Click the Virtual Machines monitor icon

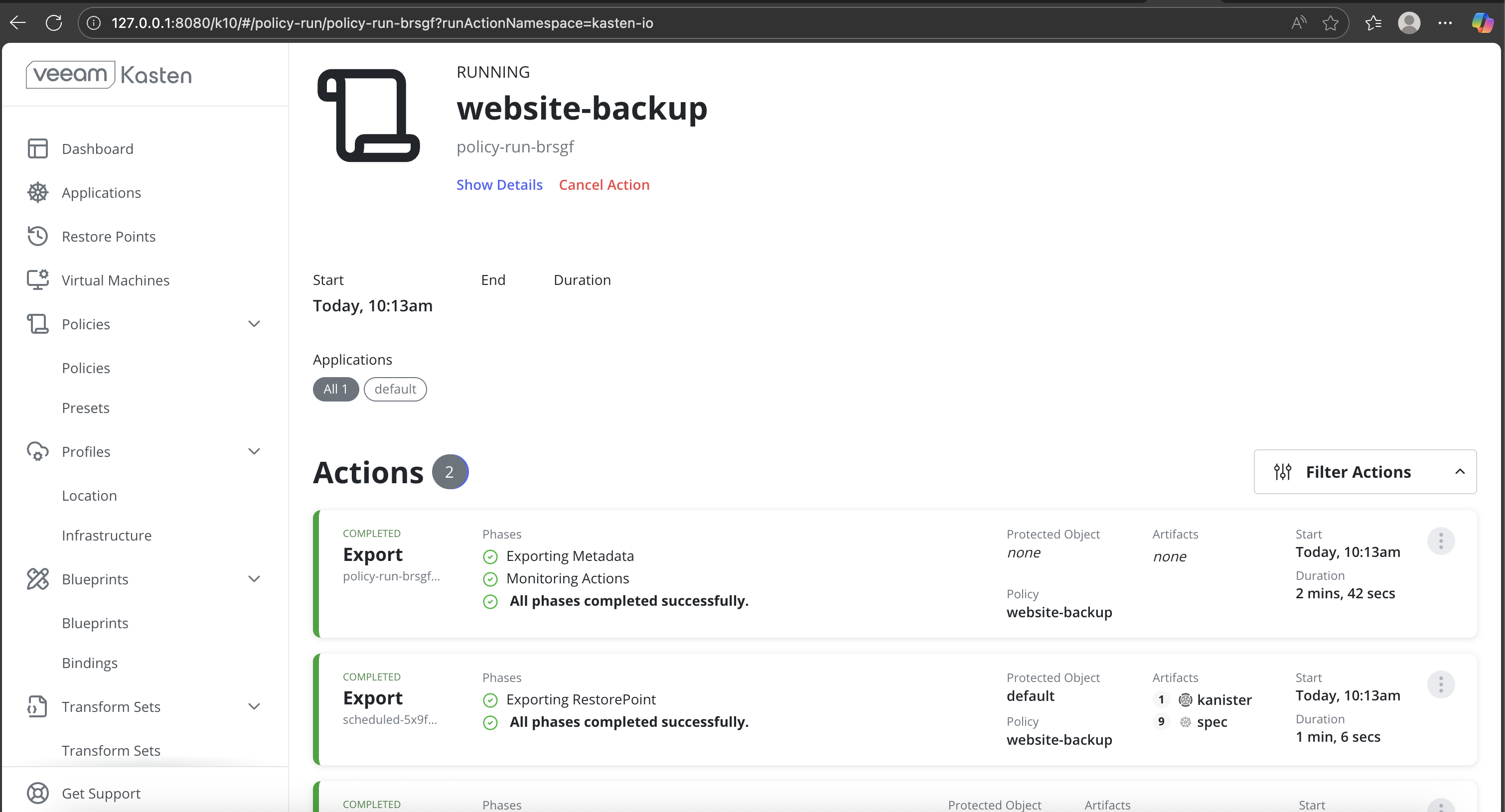click(37, 280)
